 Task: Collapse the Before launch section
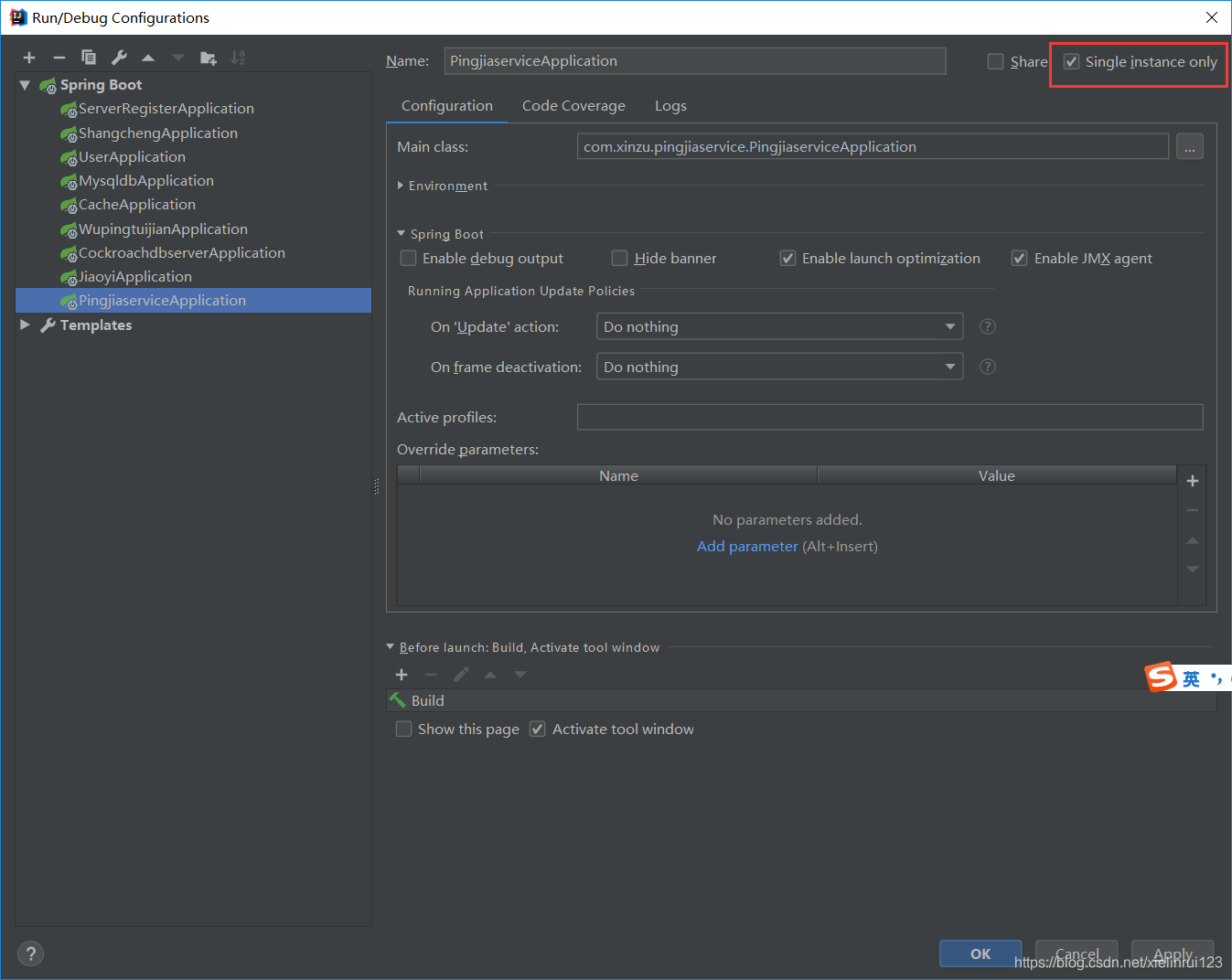(391, 647)
